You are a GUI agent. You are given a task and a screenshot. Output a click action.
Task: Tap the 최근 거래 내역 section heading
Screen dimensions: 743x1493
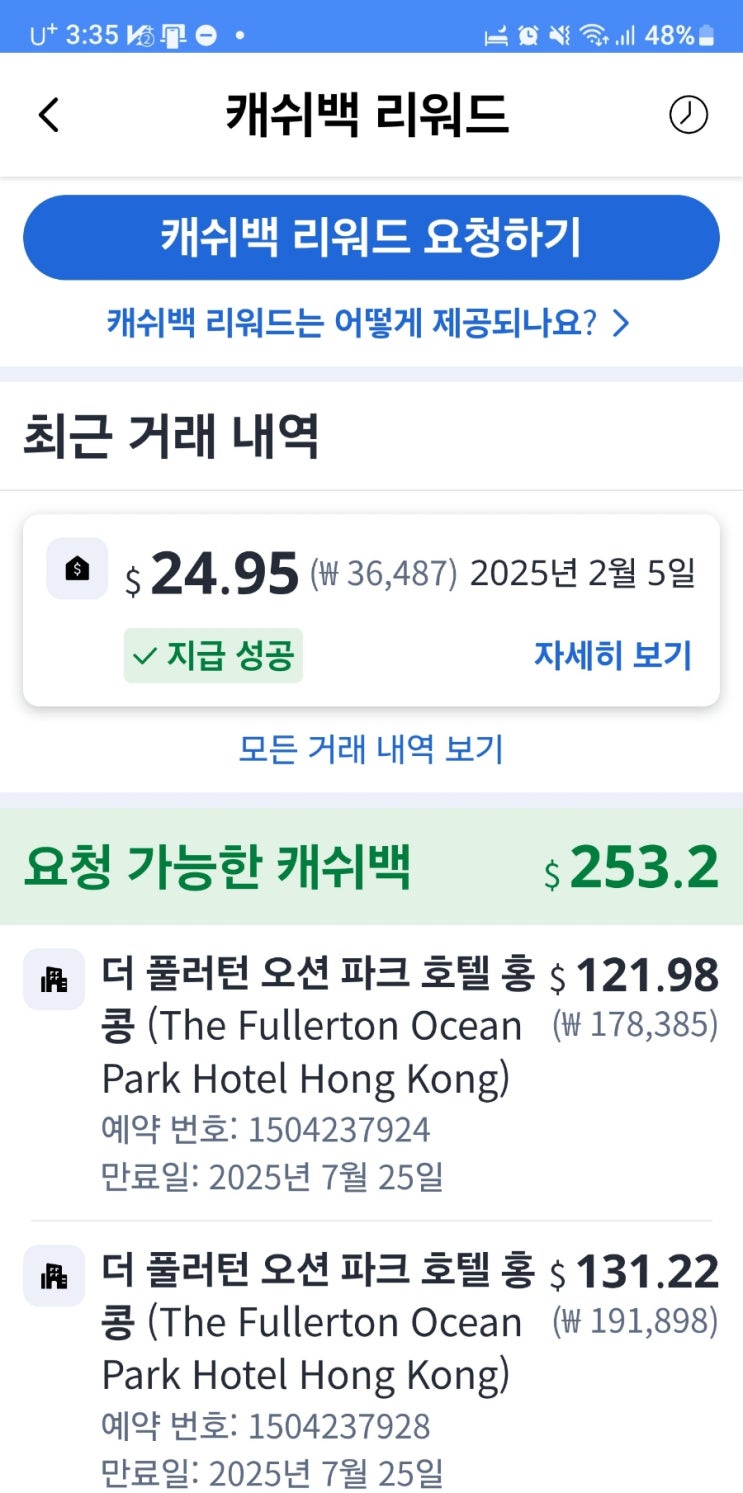pos(171,437)
